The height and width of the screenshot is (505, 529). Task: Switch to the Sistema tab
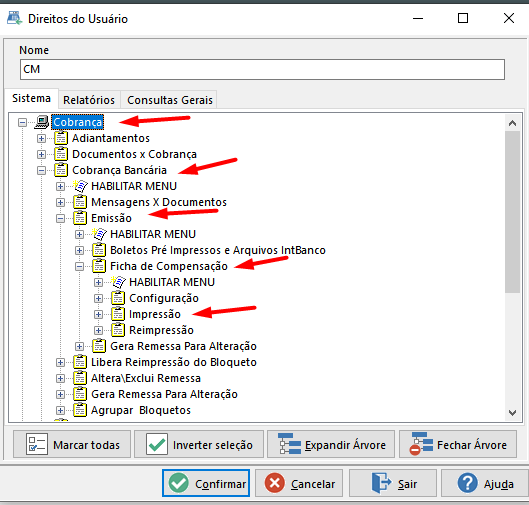pos(31,98)
